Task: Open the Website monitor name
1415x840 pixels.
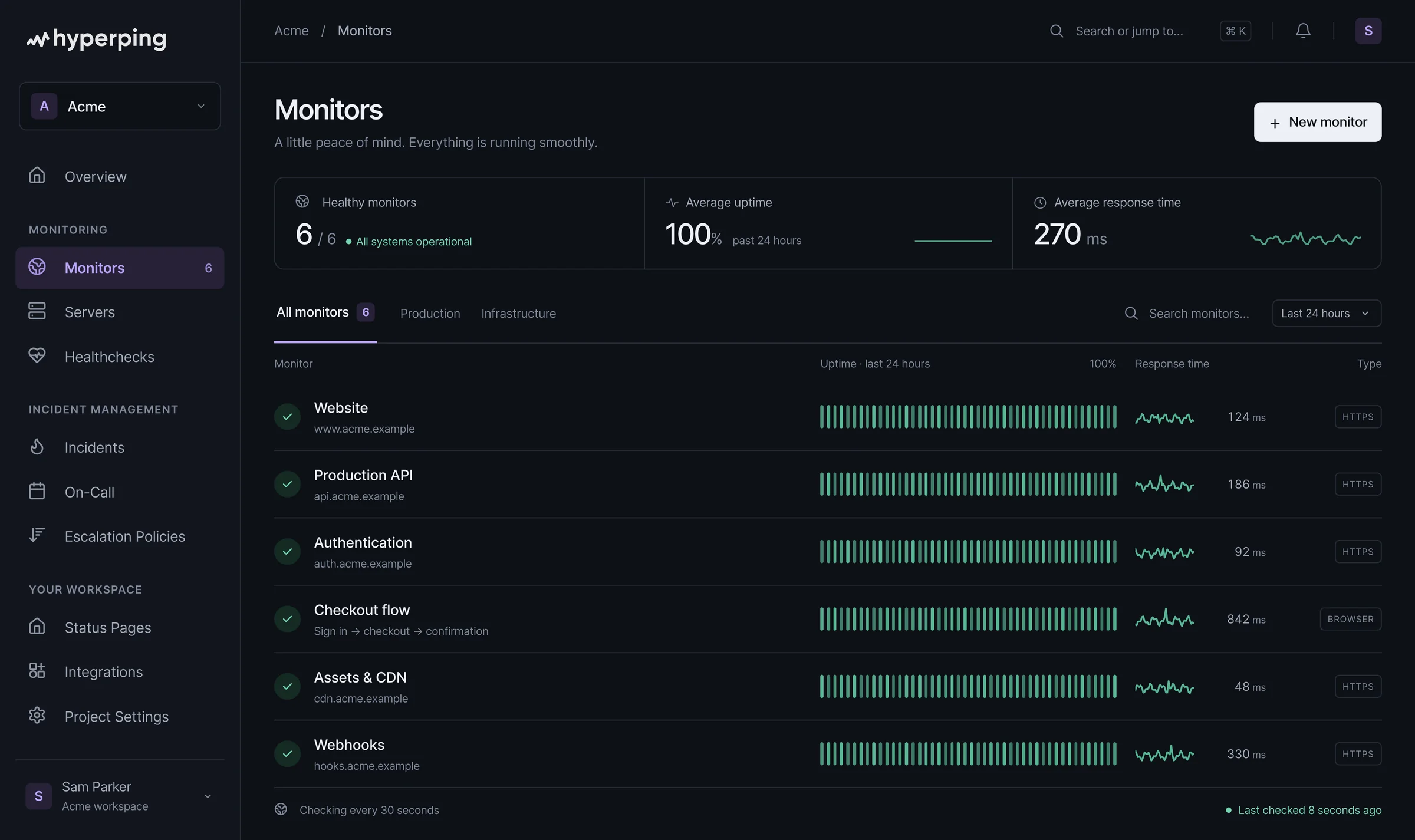Action: click(341, 408)
